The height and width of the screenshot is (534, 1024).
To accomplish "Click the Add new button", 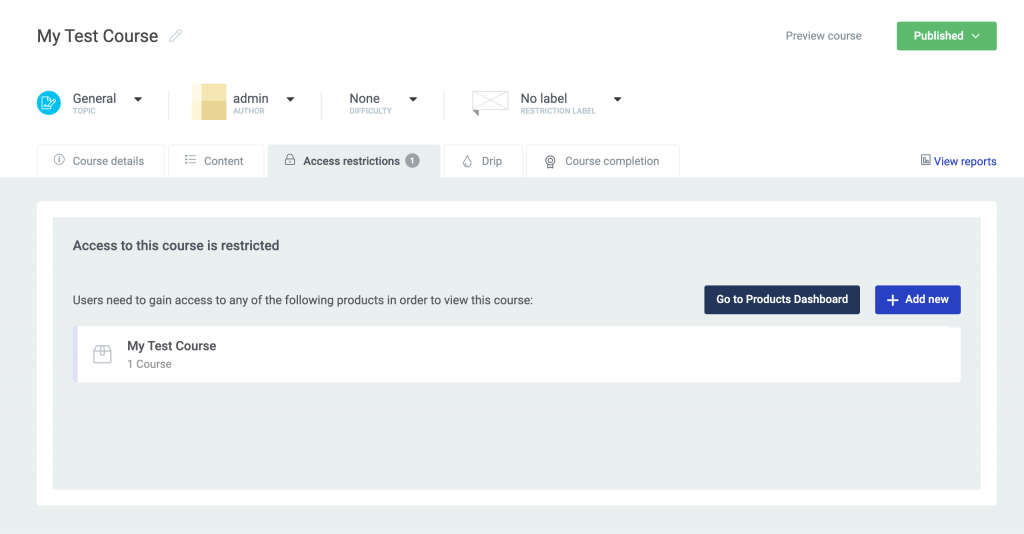I will point(917,299).
